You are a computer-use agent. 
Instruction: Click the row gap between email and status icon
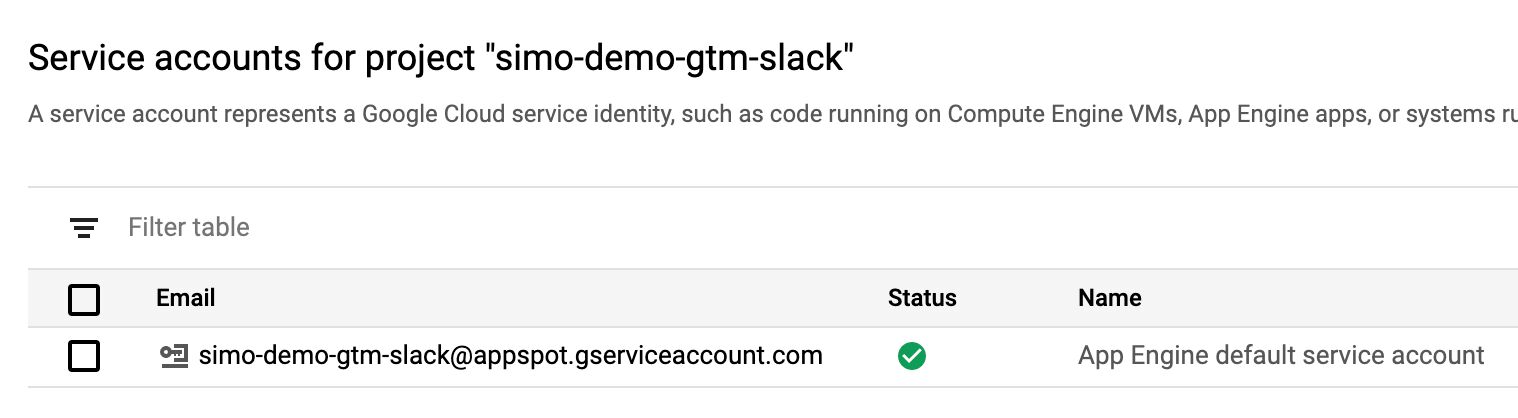click(860, 356)
